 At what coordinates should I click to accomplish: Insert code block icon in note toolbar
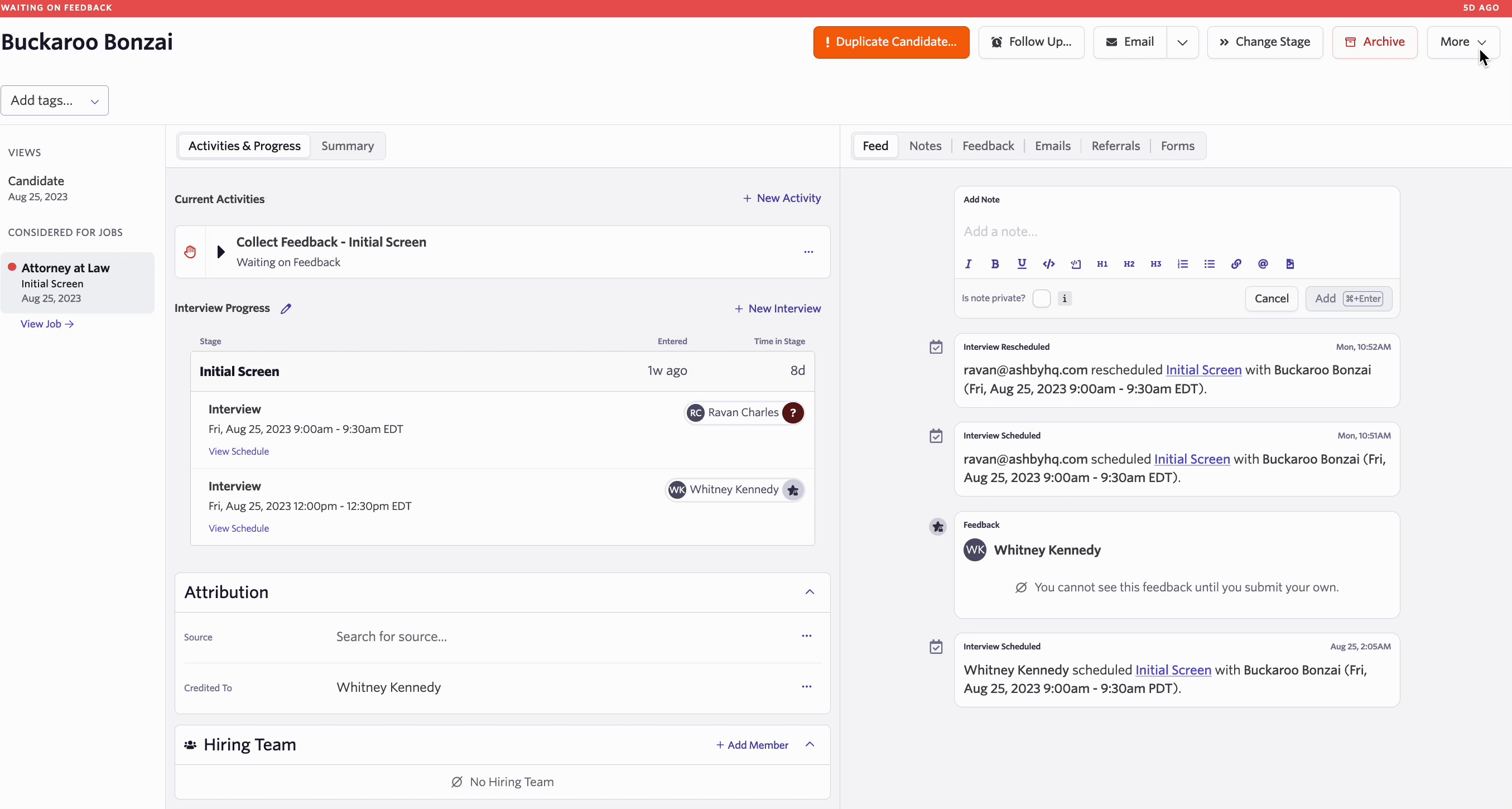pos(1075,263)
